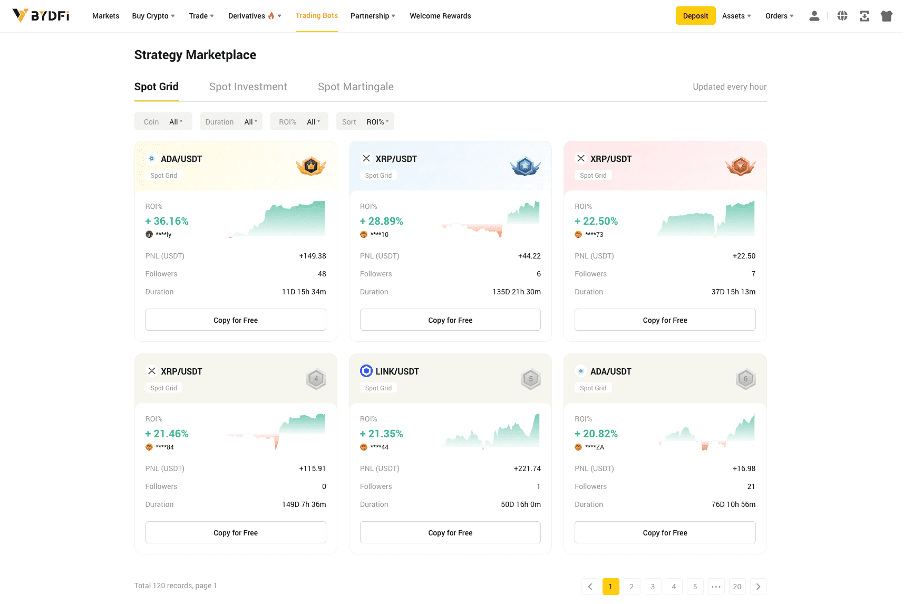The image size is (904, 604).
Task: Click the rewards gift icon in the header
Action: [887, 15]
